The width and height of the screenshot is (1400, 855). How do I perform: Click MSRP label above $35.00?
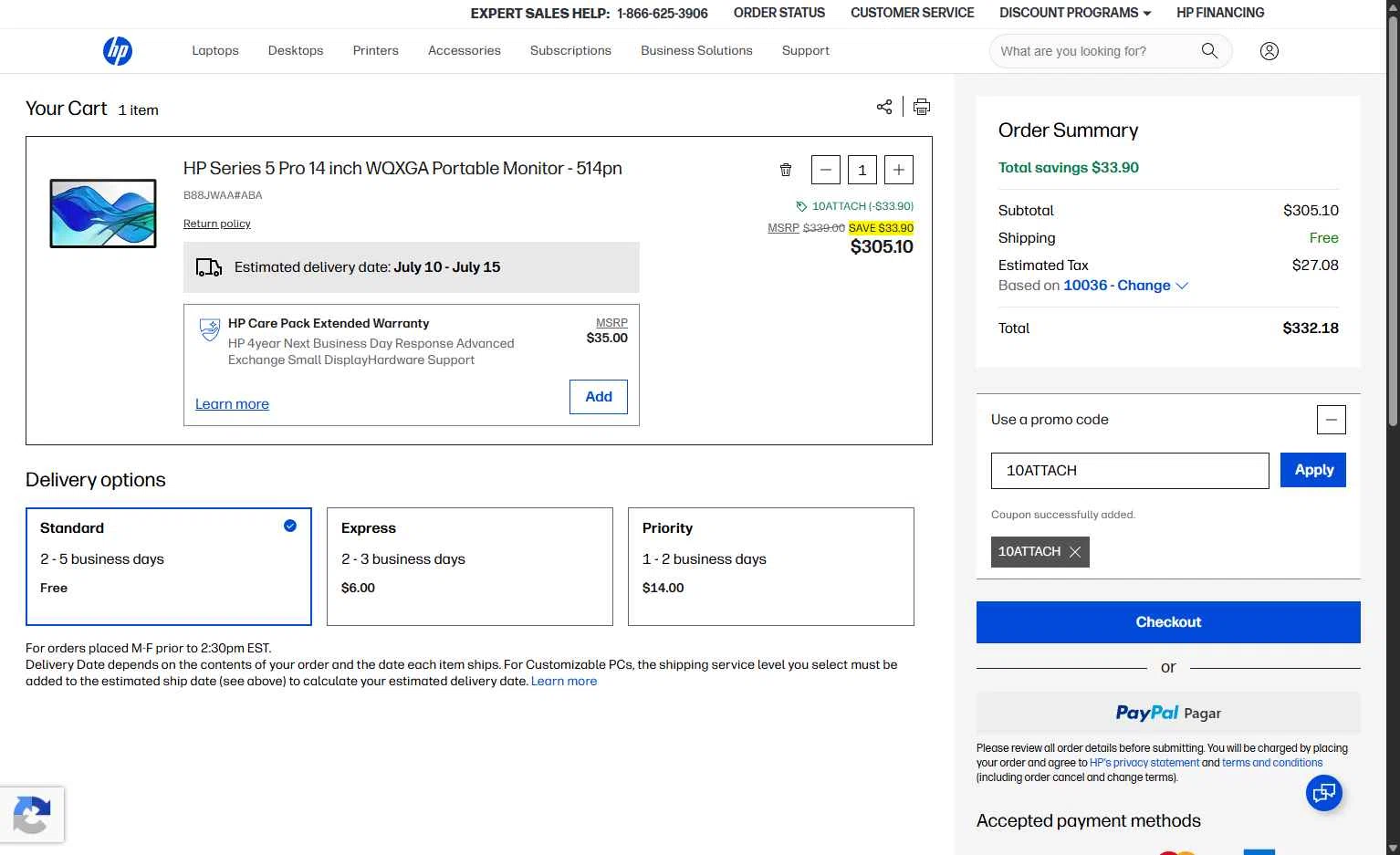tap(611, 323)
